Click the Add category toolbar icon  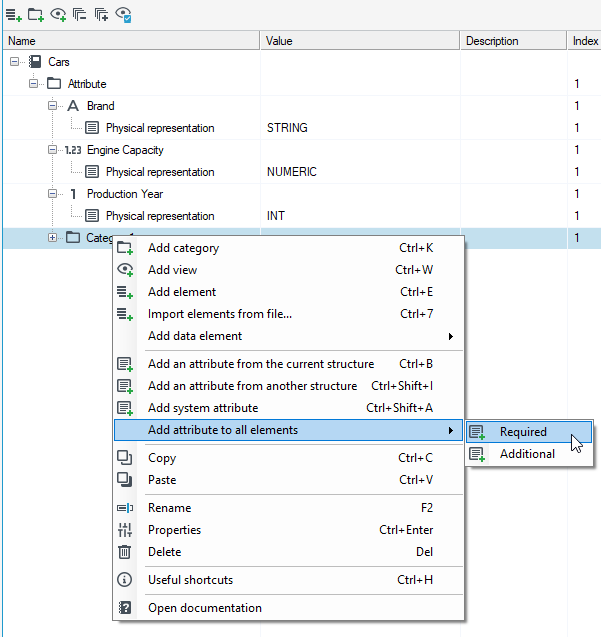(35, 15)
